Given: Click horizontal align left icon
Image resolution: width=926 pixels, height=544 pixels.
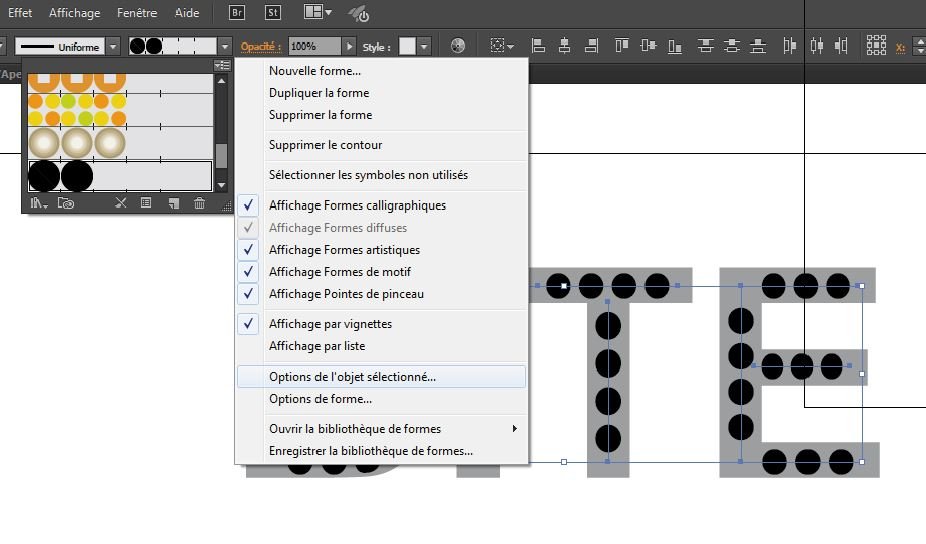Looking at the screenshot, I should pos(538,46).
